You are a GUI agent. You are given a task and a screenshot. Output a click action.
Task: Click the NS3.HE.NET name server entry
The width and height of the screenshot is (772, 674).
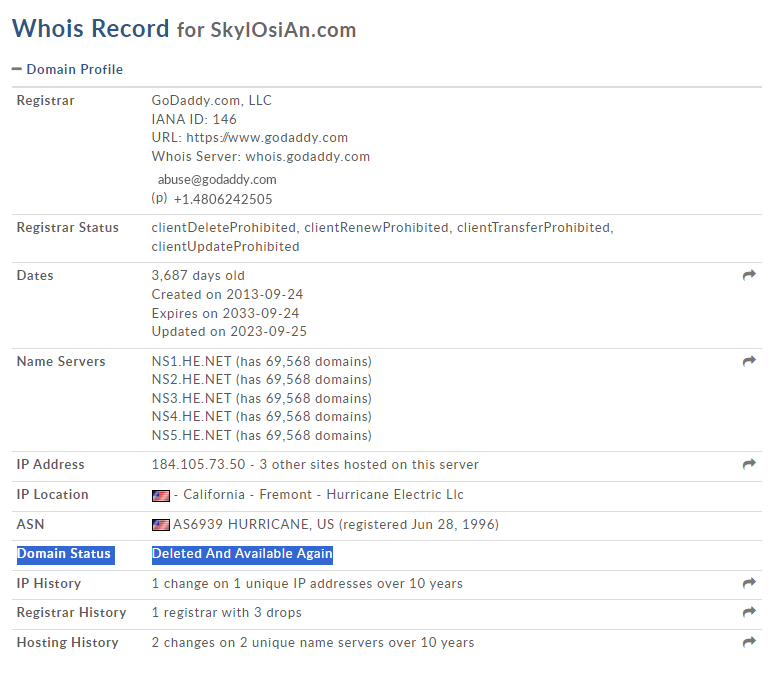click(261, 398)
